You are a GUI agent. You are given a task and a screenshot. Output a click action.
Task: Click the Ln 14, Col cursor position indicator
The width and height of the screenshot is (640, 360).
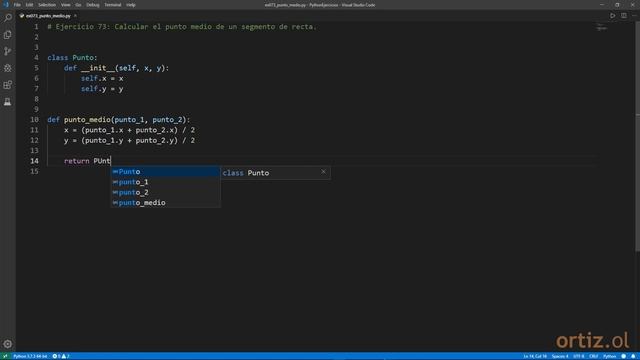(x=535, y=356)
